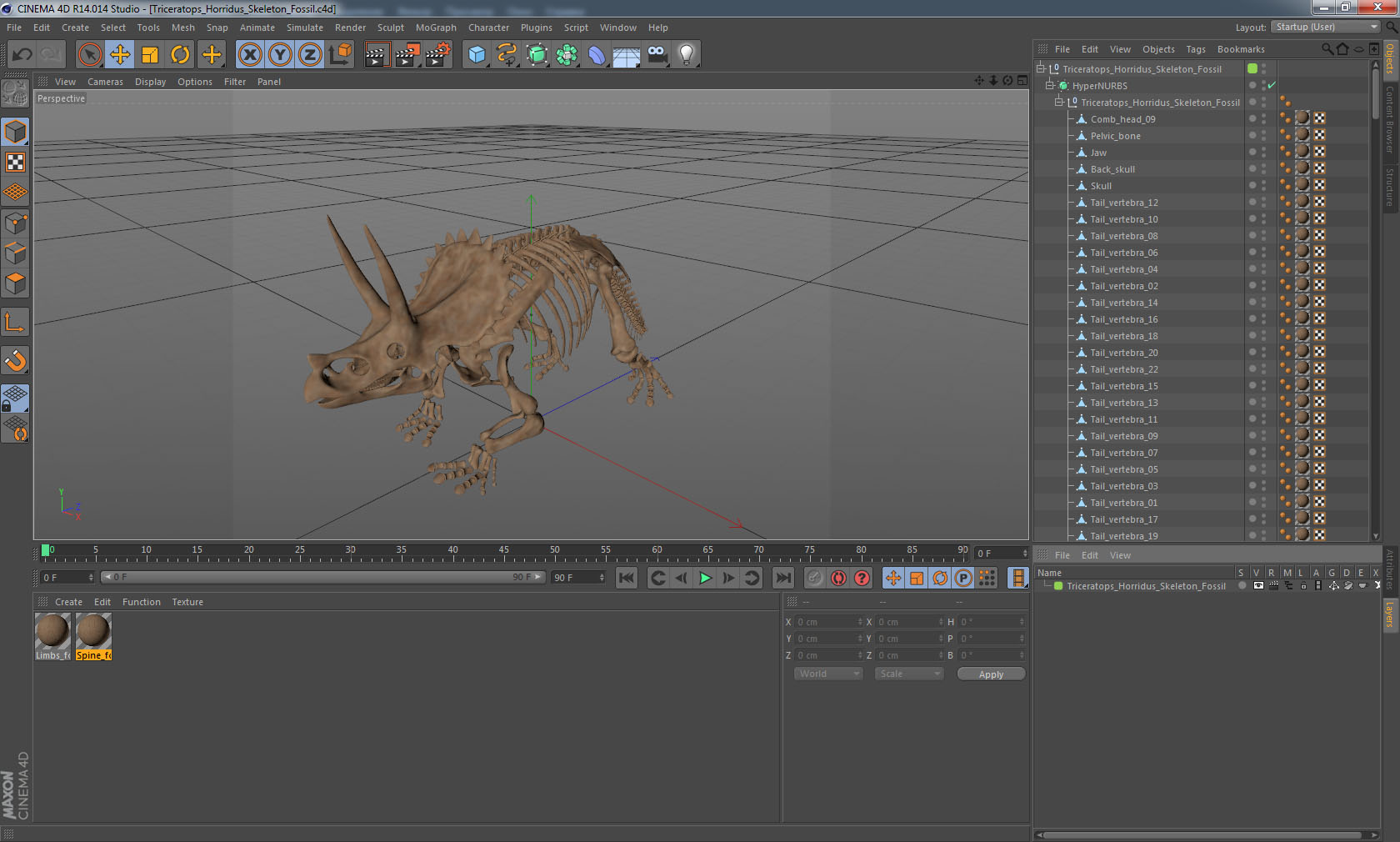Open the spline pen tools icon
Screen dimensions: 1400x842
click(507, 55)
